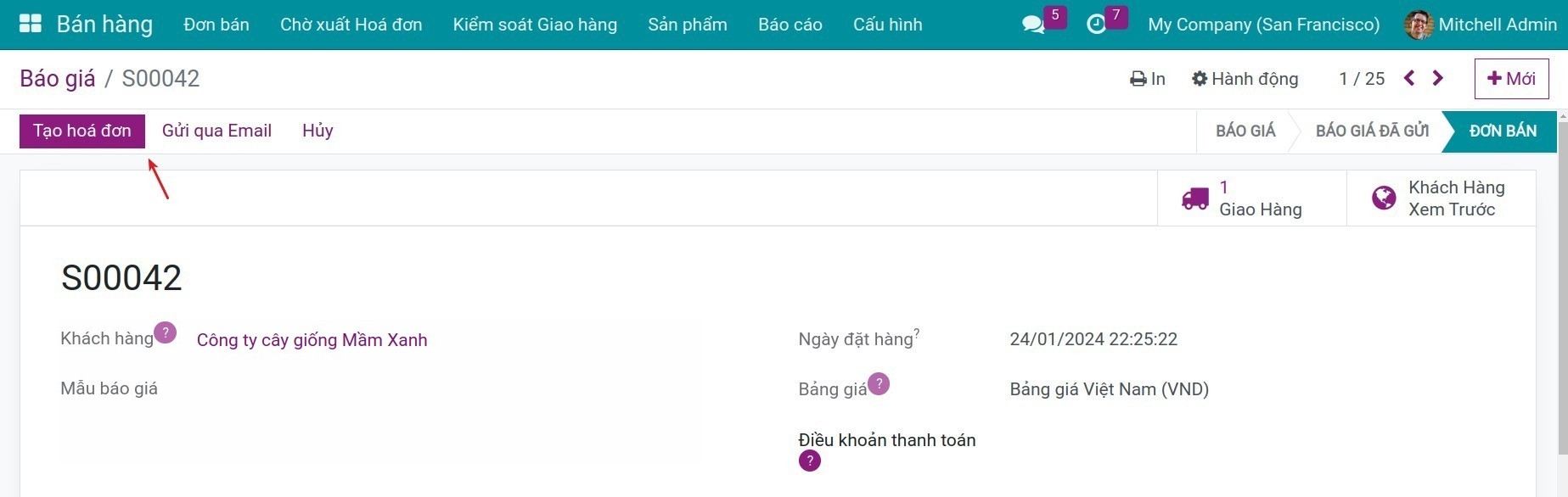Screen dimensions: 1568x497
Task: Click the Khách hàng help question mark
Action: tap(166, 332)
